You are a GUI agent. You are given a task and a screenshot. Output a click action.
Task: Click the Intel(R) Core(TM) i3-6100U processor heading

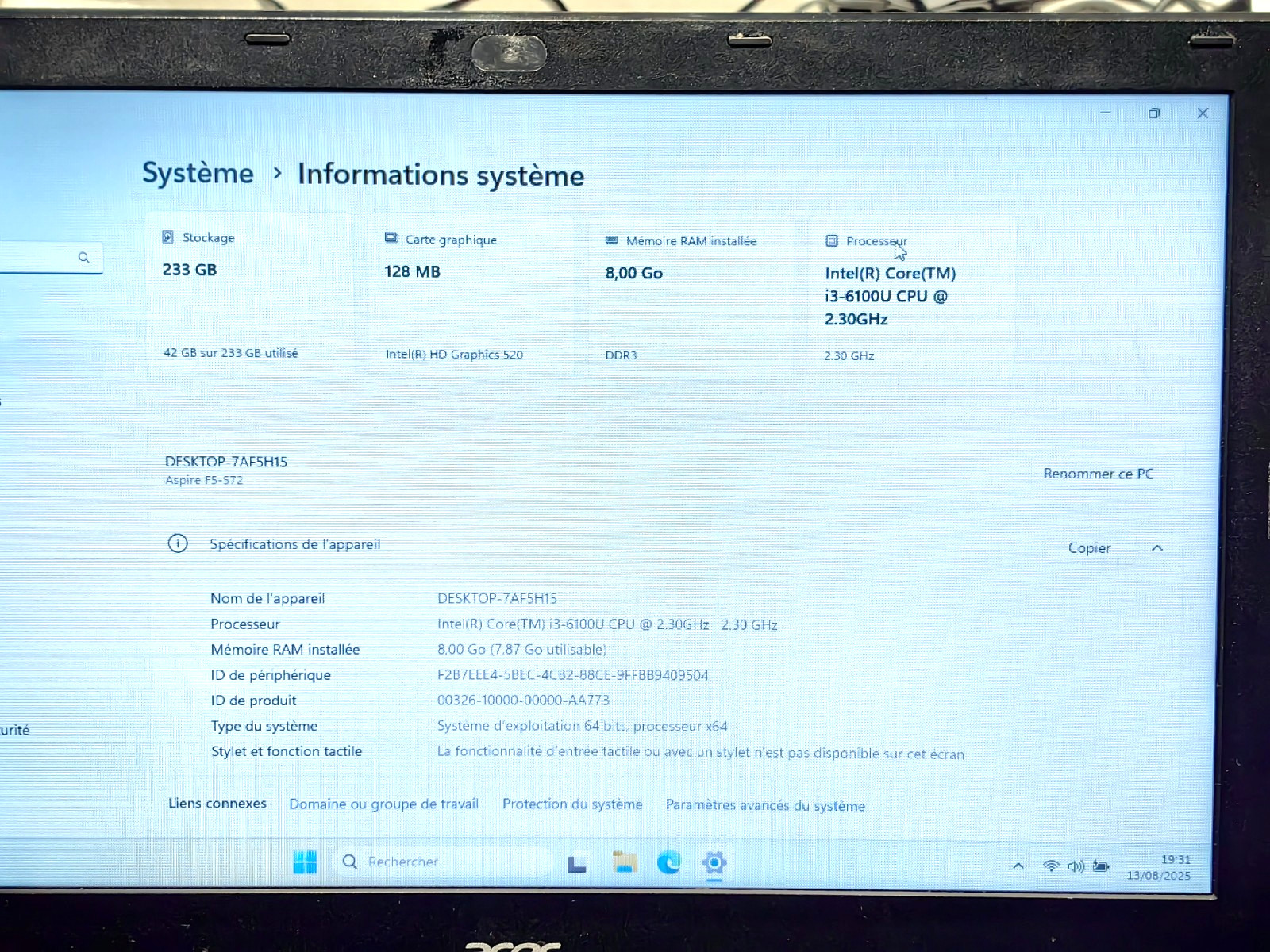pyautogui.click(x=891, y=296)
